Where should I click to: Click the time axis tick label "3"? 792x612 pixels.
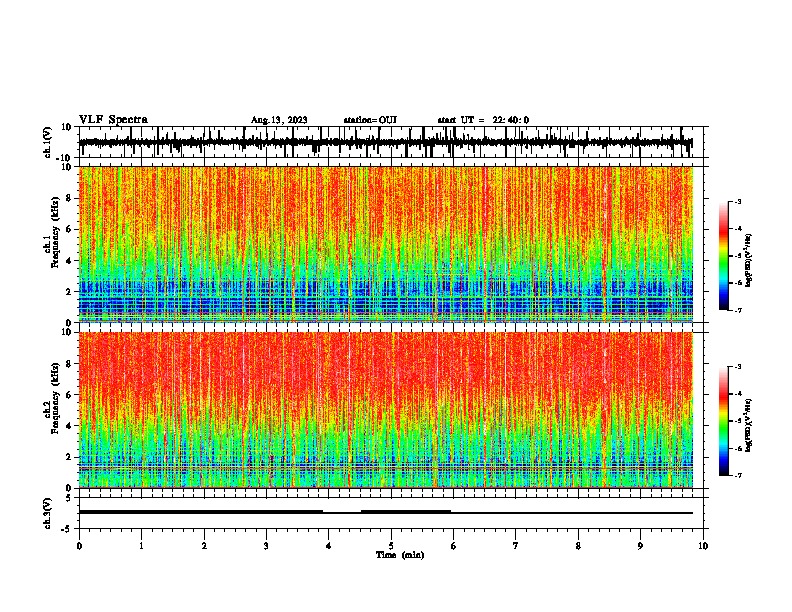click(266, 546)
